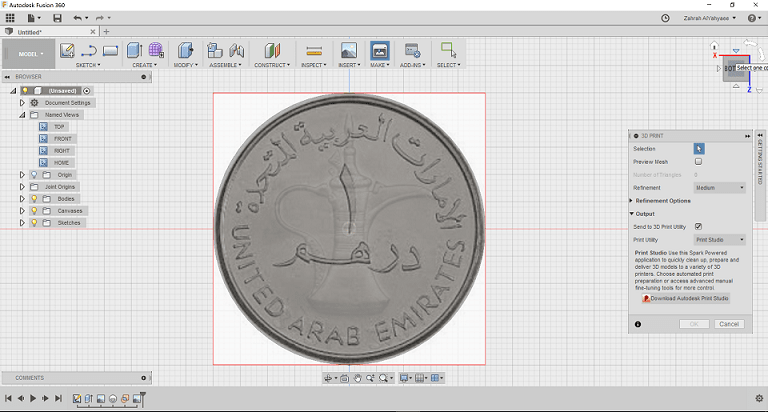Toggle visibility bulb for Origin folder
This screenshot has height=412, width=772.
pos(34,175)
